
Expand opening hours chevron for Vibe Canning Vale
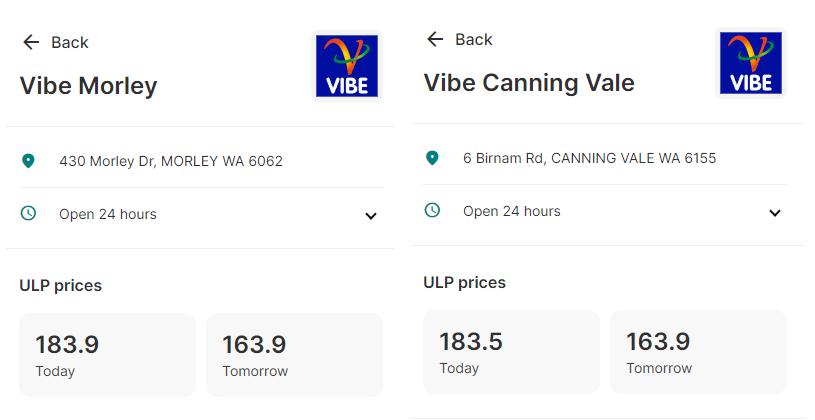tap(774, 213)
